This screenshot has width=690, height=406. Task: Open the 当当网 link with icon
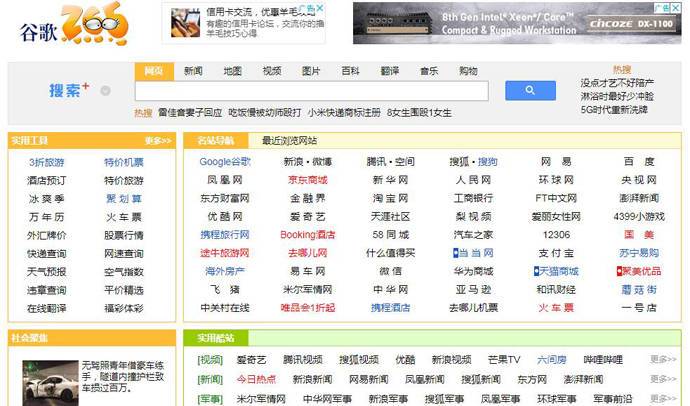473,253
